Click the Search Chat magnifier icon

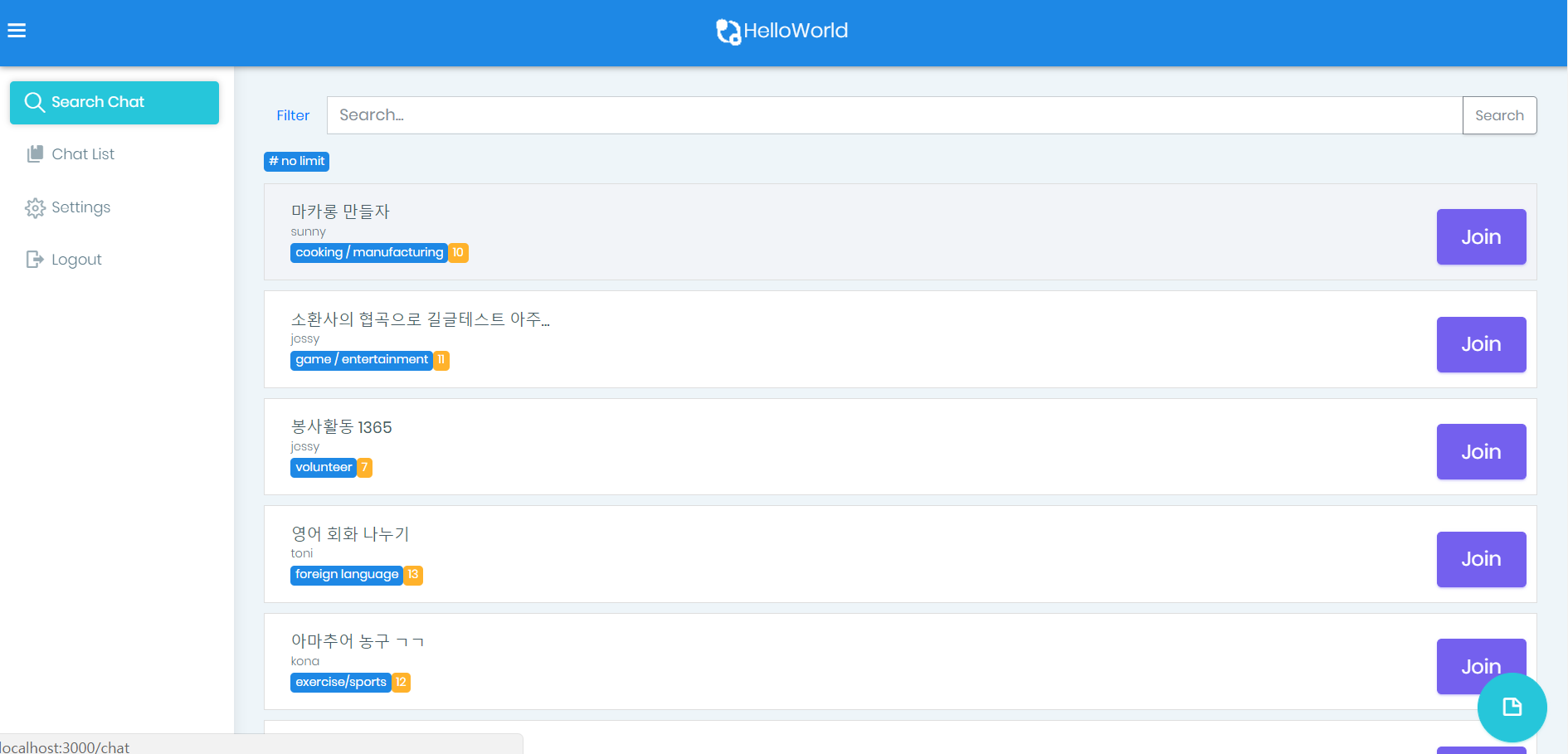tap(34, 102)
